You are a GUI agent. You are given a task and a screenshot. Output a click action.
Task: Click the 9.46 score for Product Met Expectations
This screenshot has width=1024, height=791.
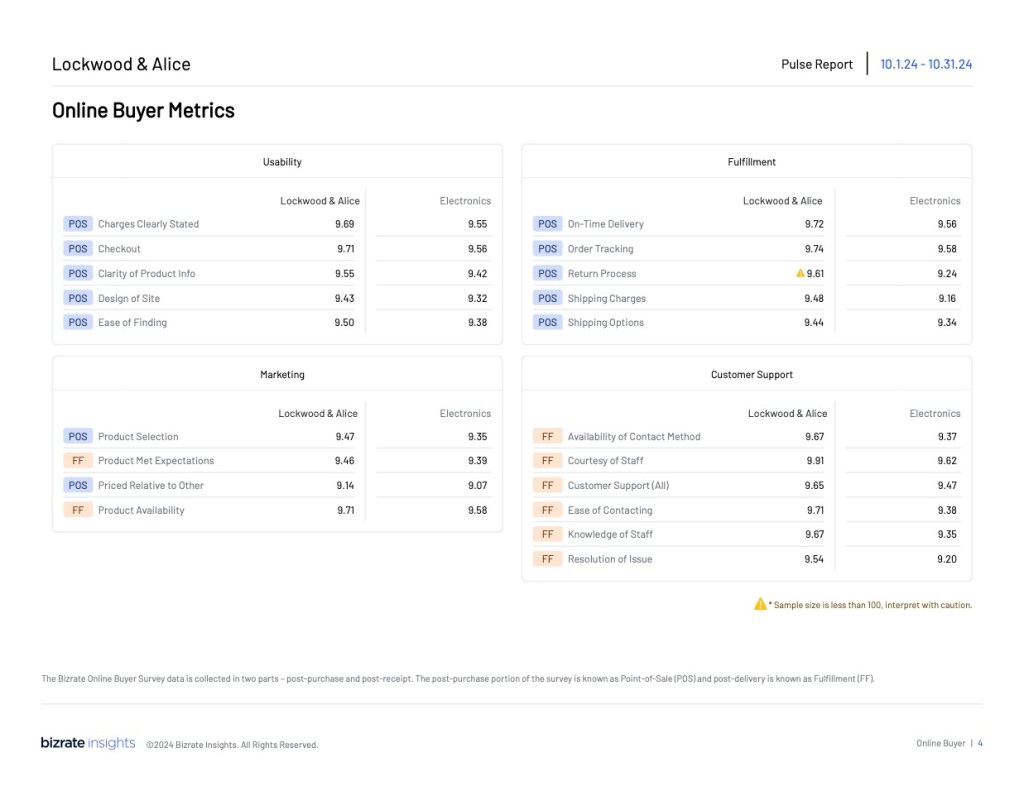tap(345, 460)
